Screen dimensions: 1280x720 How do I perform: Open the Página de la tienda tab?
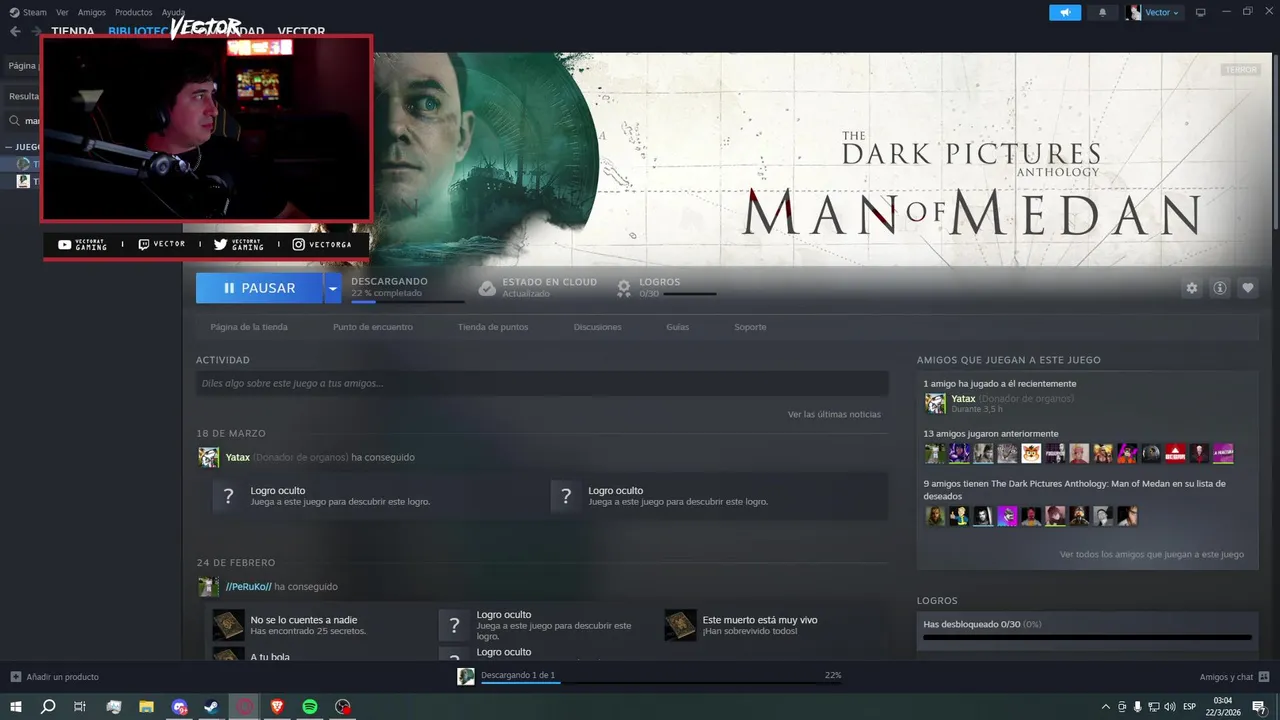249,327
